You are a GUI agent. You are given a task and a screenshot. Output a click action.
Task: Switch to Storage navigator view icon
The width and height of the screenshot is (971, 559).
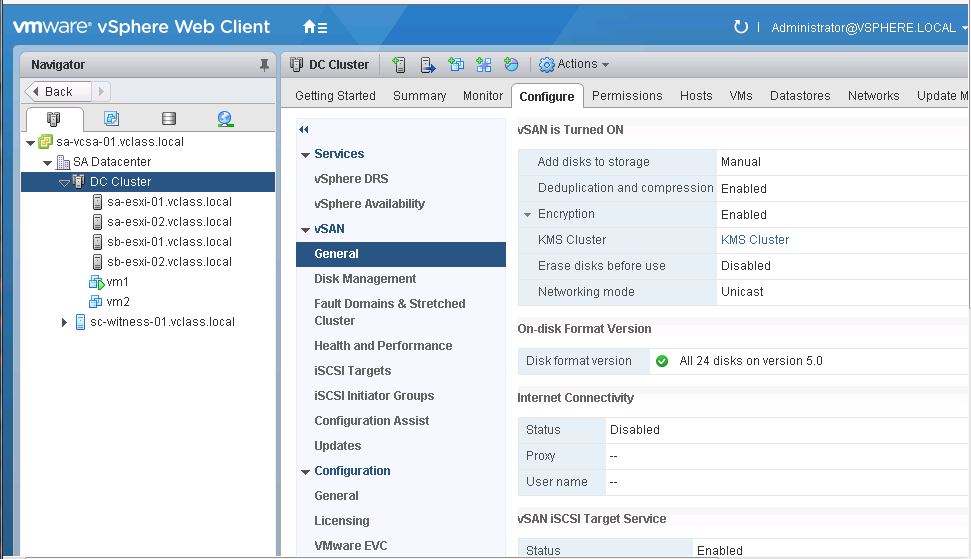pyautogui.click(x=168, y=118)
